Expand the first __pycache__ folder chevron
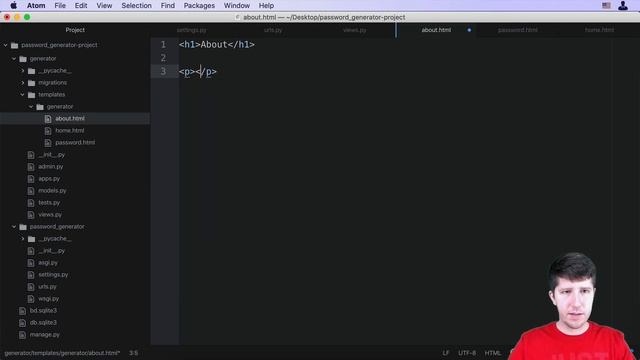The image size is (640, 360). [x=23, y=71]
